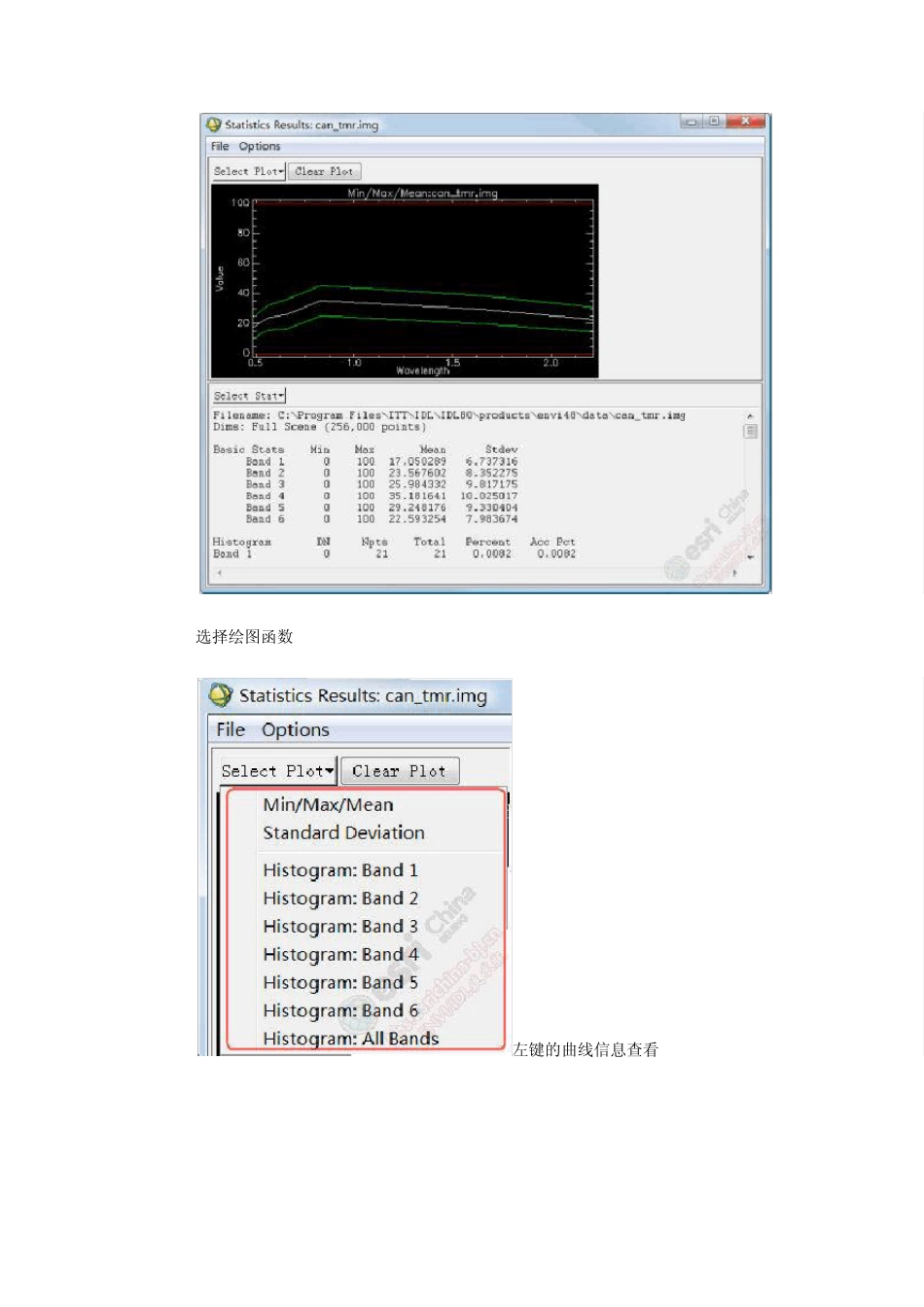
Task: Select the Band 2 statistics row
Action: point(381,474)
